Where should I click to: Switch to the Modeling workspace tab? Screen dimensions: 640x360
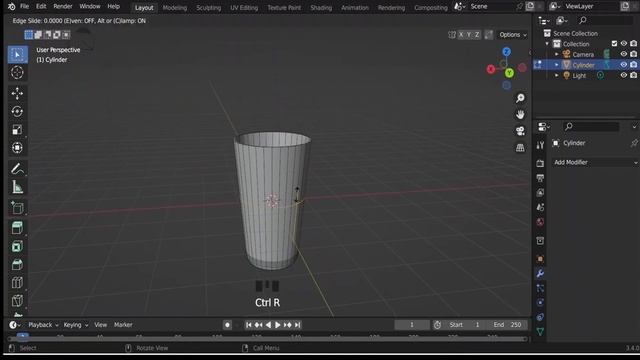(x=175, y=8)
